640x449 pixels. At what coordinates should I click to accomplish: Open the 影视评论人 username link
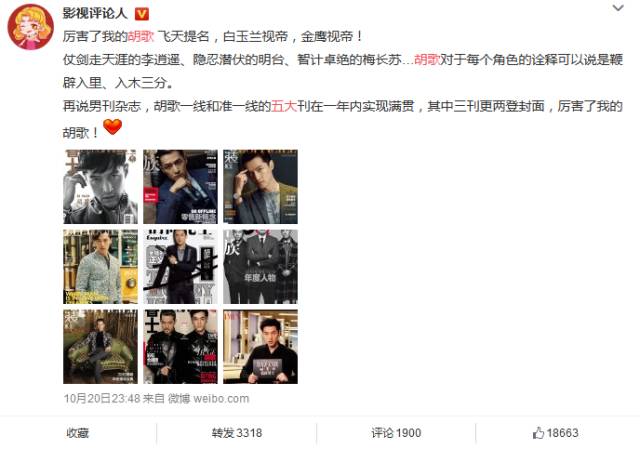click(95, 13)
